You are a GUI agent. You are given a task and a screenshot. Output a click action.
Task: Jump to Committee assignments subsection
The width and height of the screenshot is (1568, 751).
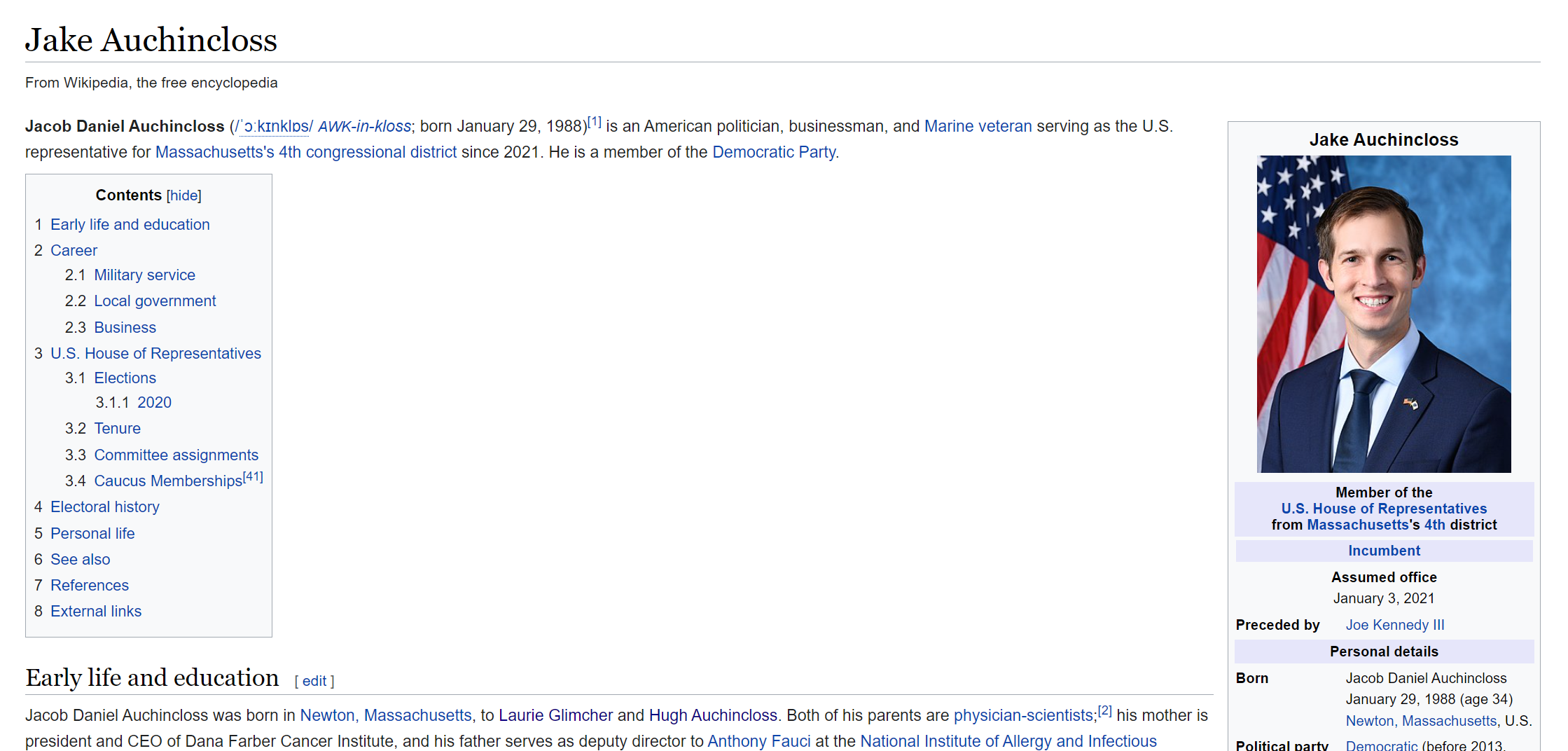point(176,455)
